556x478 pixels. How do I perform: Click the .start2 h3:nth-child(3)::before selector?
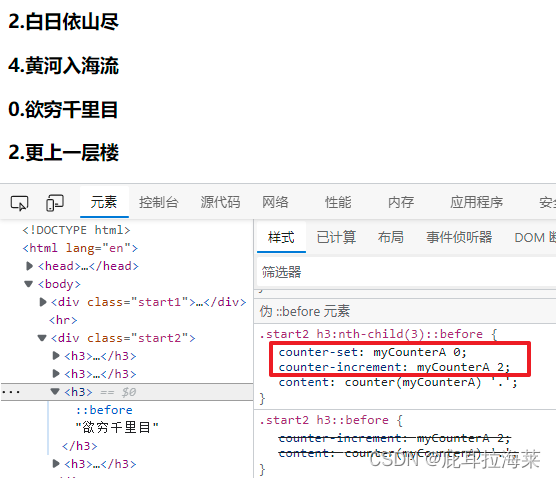[x=371, y=334]
